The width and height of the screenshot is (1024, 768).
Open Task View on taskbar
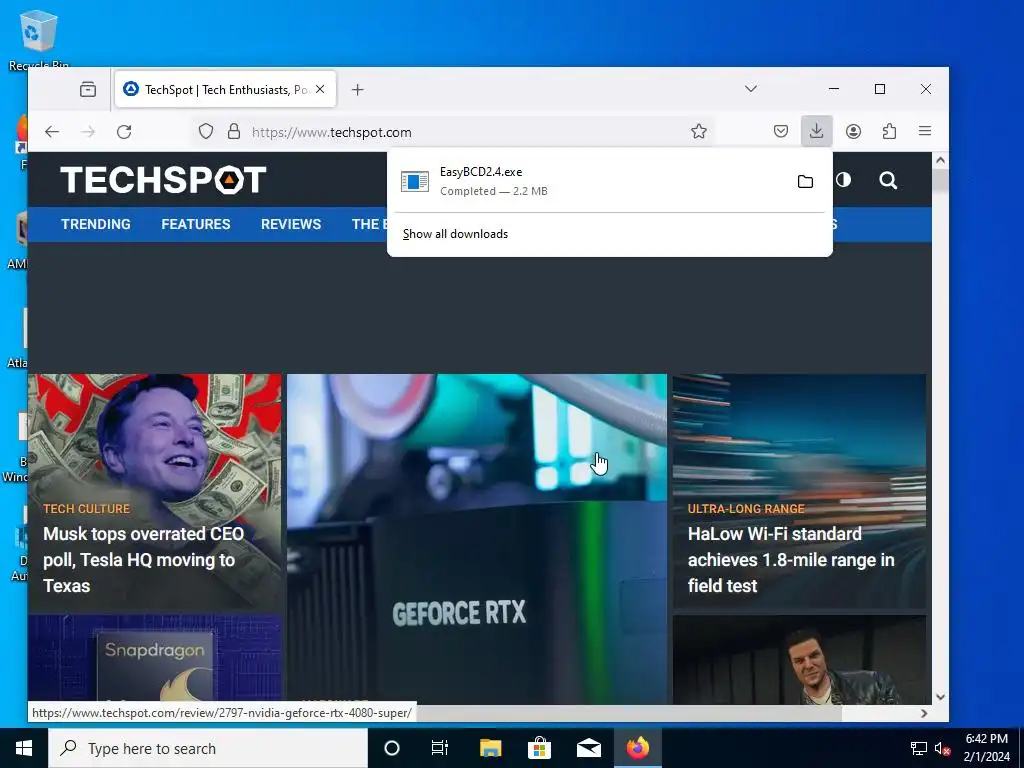(x=440, y=748)
